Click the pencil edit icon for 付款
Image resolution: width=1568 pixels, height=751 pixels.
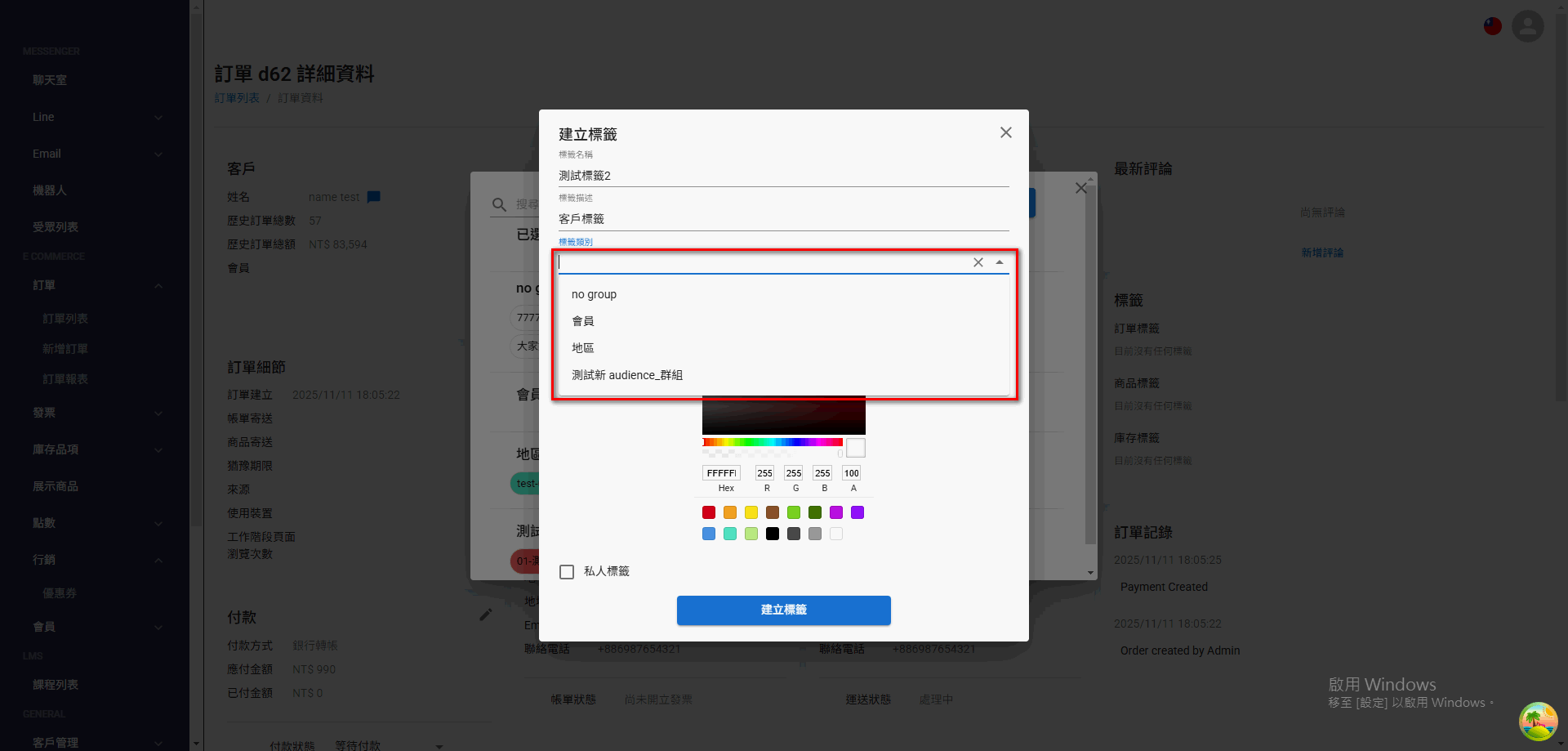pos(486,615)
